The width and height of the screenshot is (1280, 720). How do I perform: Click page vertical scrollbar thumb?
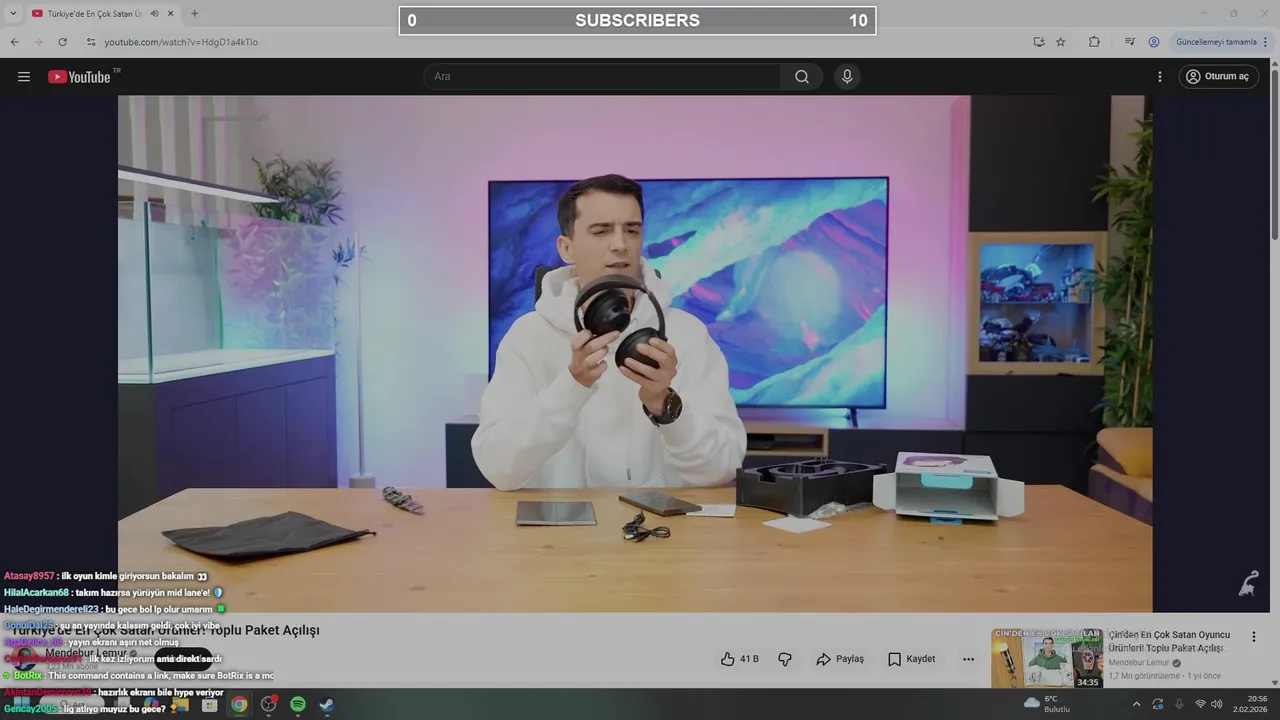click(1274, 154)
